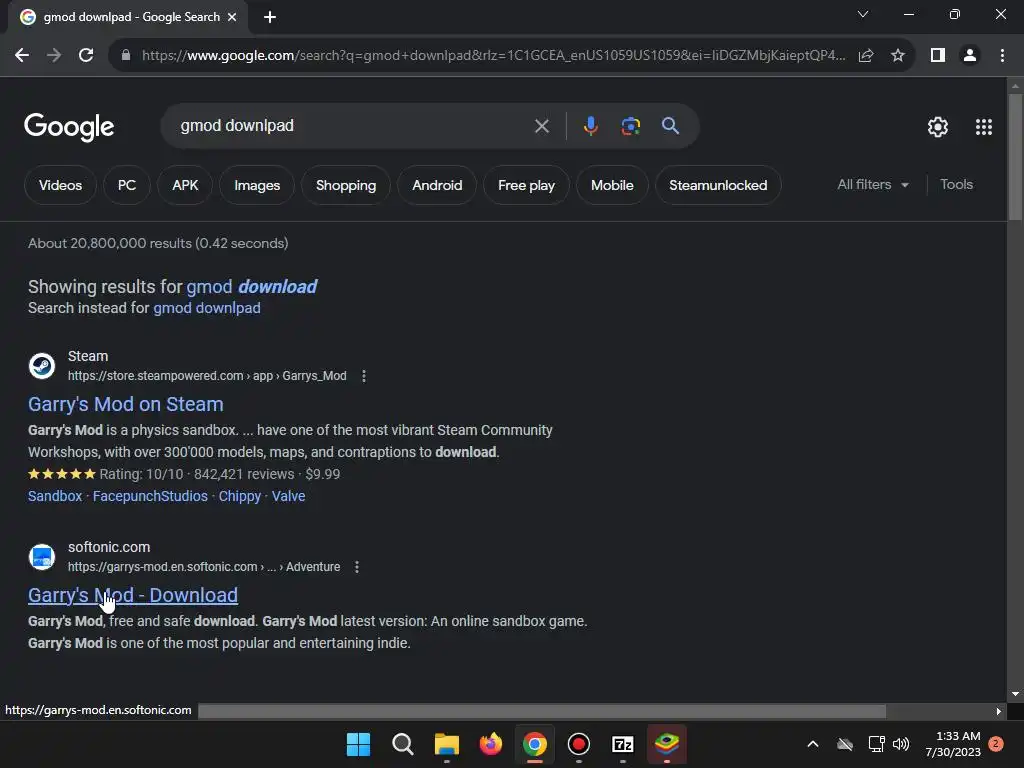The image size is (1024, 768).
Task: Click the forward navigation arrow
Action: (x=54, y=56)
